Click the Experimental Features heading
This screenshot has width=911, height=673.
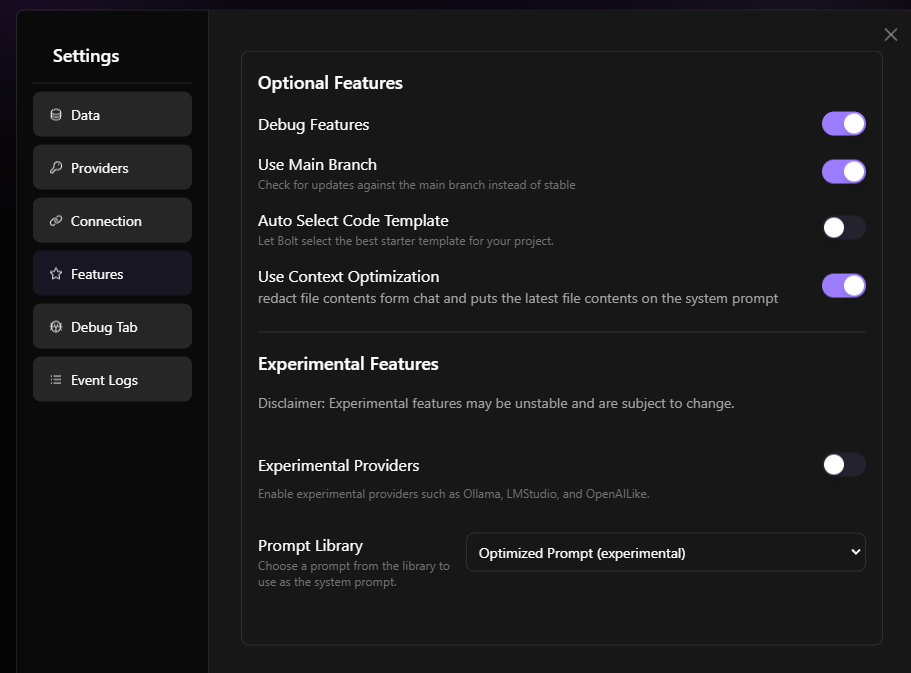point(348,364)
